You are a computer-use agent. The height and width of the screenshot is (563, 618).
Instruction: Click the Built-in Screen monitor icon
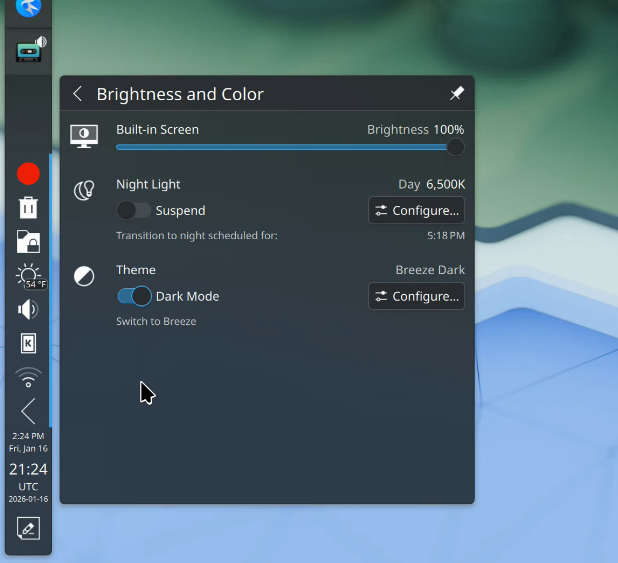tap(84, 137)
